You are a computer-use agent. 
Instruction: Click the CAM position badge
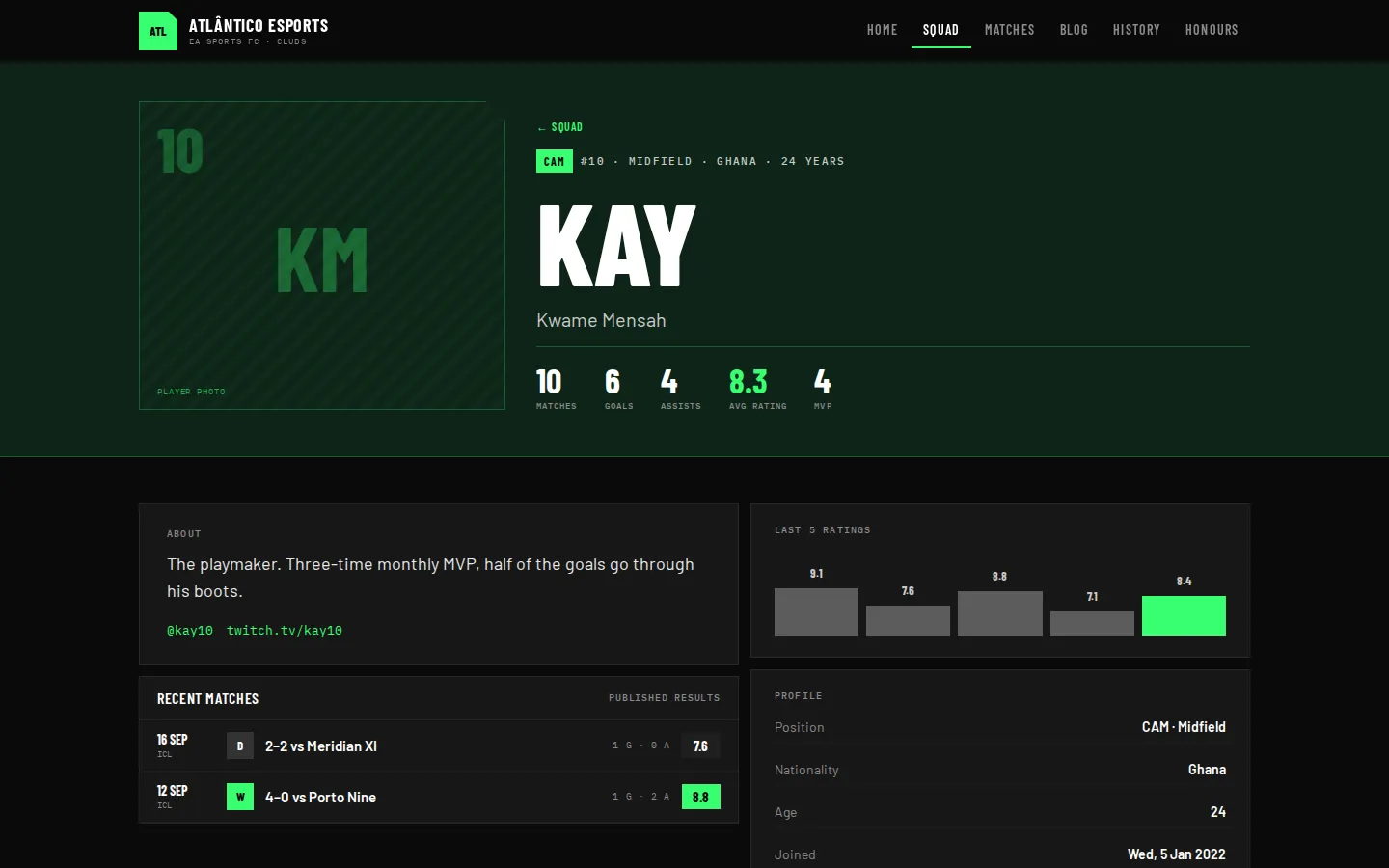tap(555, 161)
